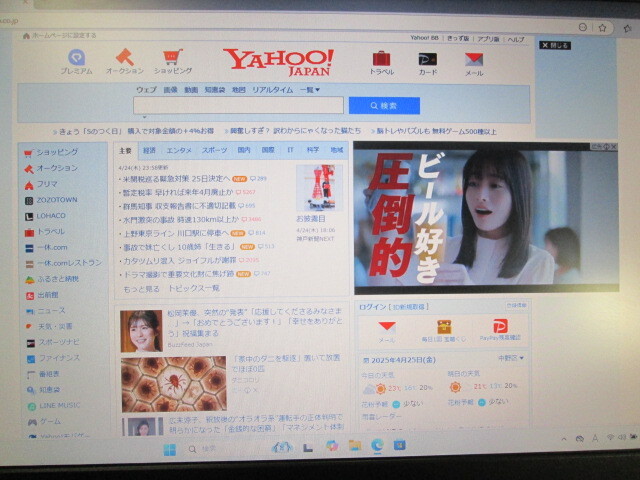Open ZOZOTOWN in the left sidebar
This screenshot has height=480, width=640.
coord(57,199)
